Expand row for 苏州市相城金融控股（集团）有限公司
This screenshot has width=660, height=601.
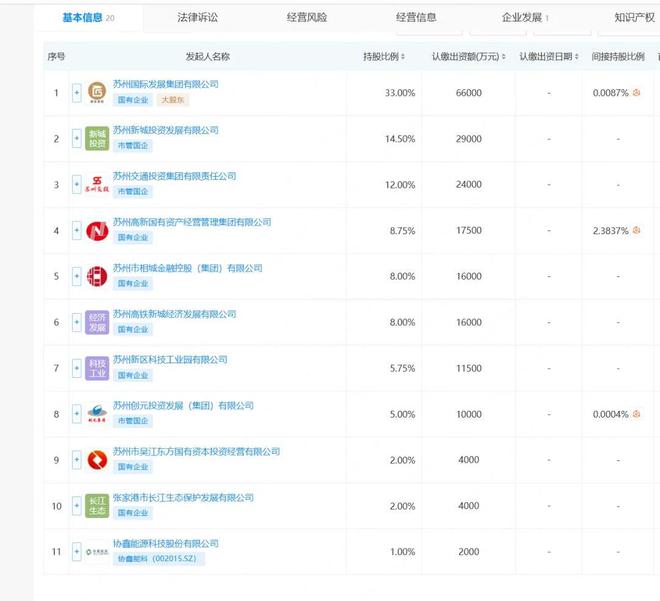[x=77, y=276]
